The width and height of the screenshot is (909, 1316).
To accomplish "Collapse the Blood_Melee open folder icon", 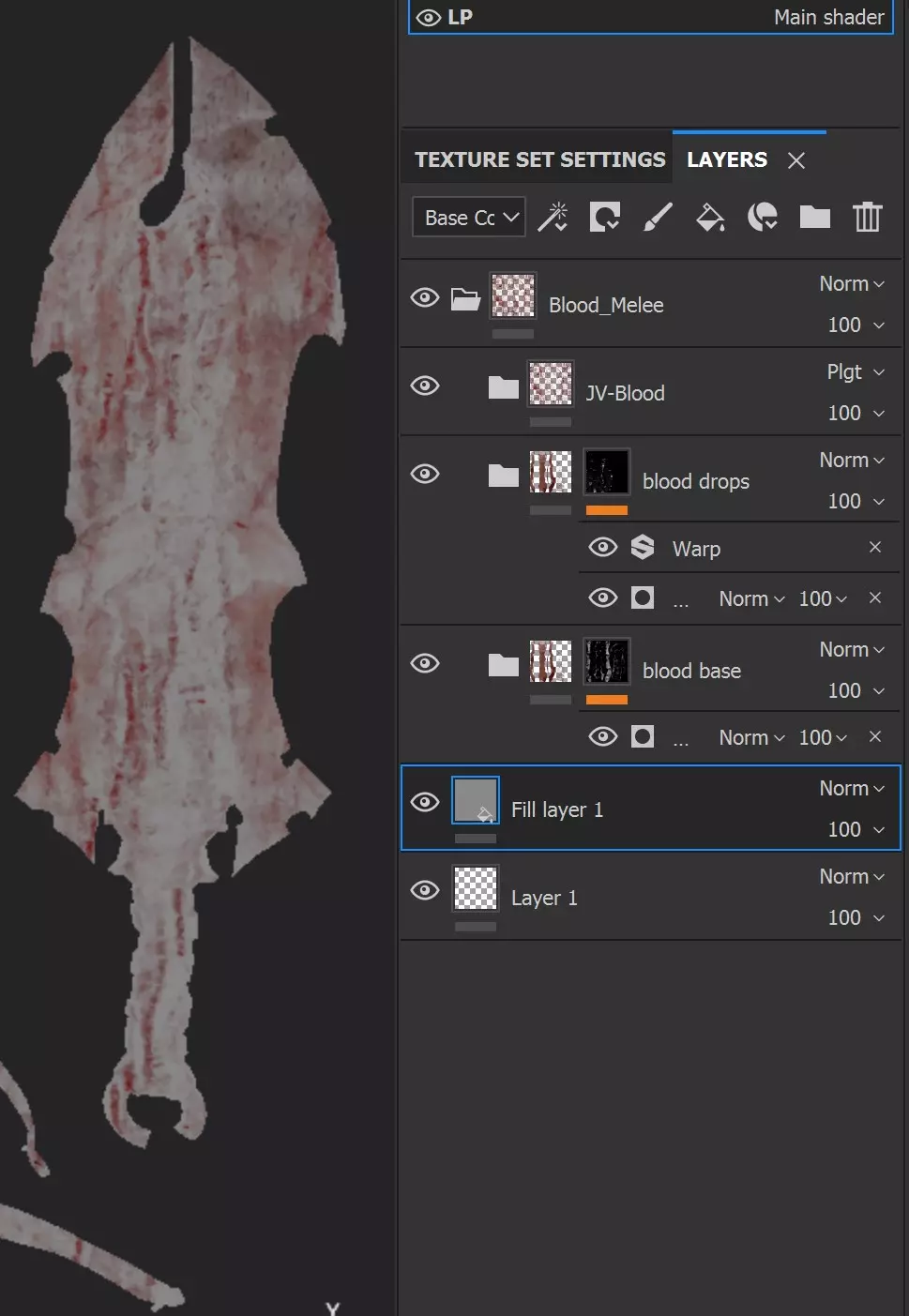I will coord(465,299).
